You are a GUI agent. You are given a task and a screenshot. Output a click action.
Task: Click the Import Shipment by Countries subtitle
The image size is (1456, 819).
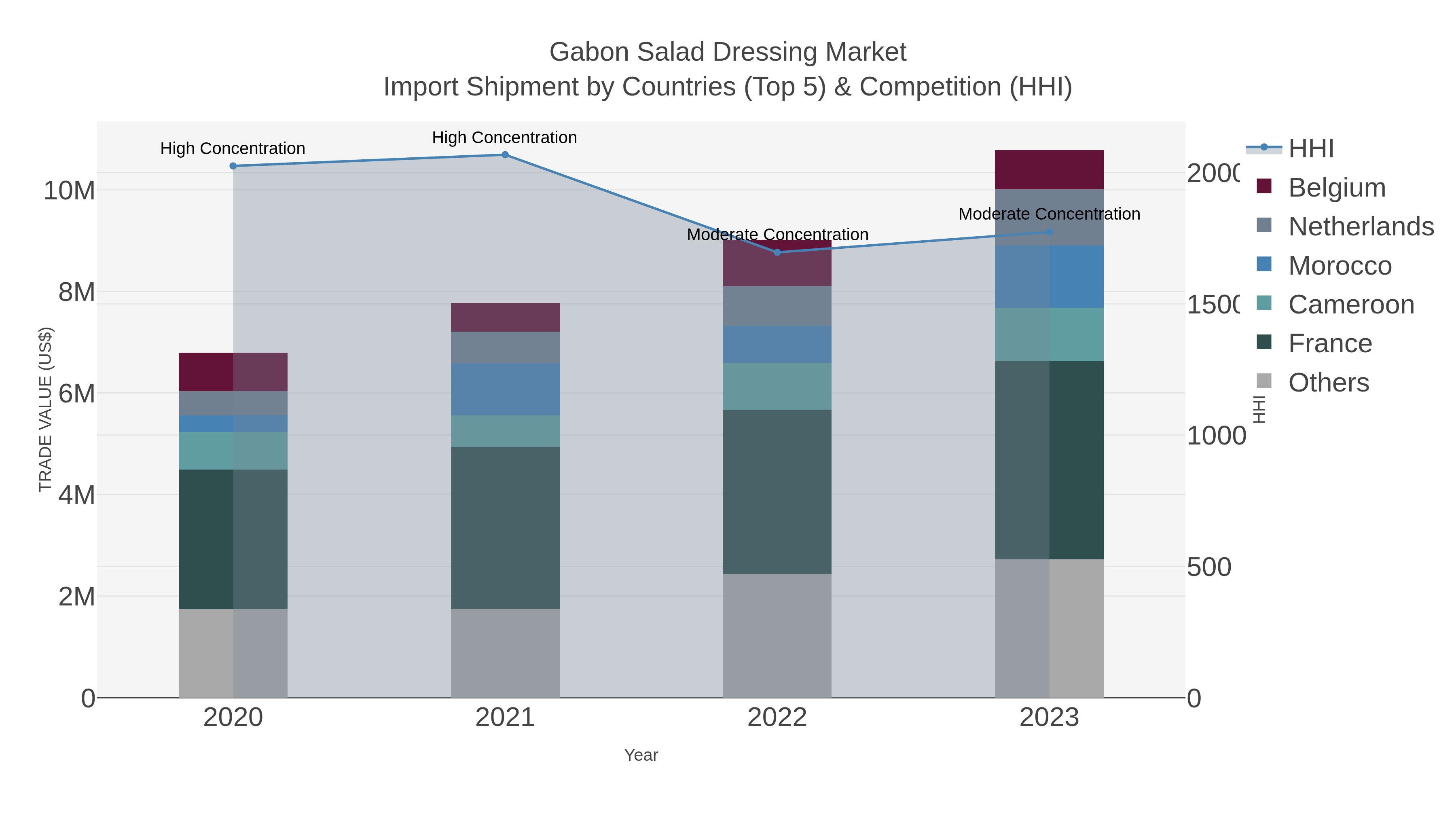(728, 87)
